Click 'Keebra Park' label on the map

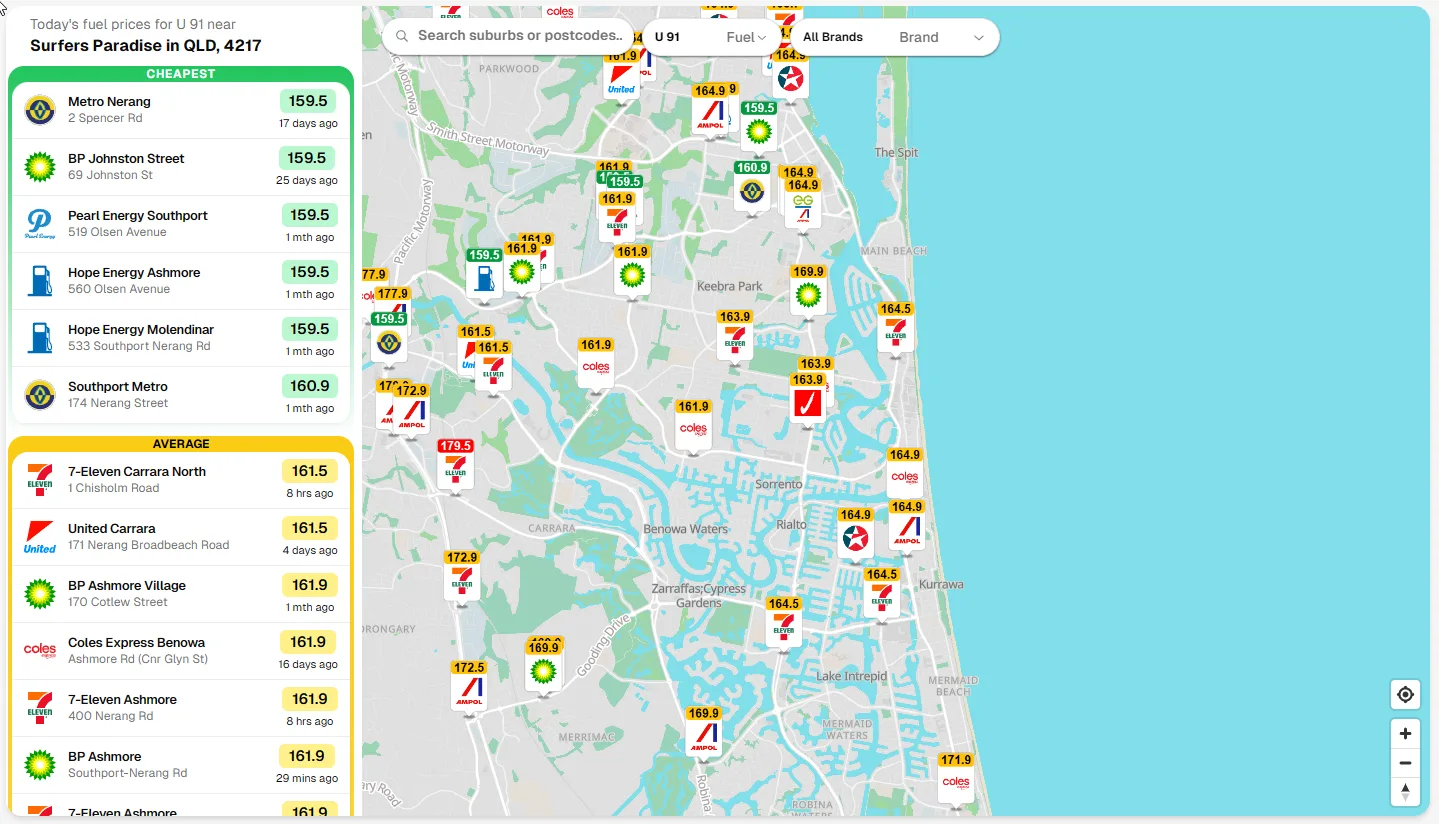pyautogui.click(x=729, y=286)
